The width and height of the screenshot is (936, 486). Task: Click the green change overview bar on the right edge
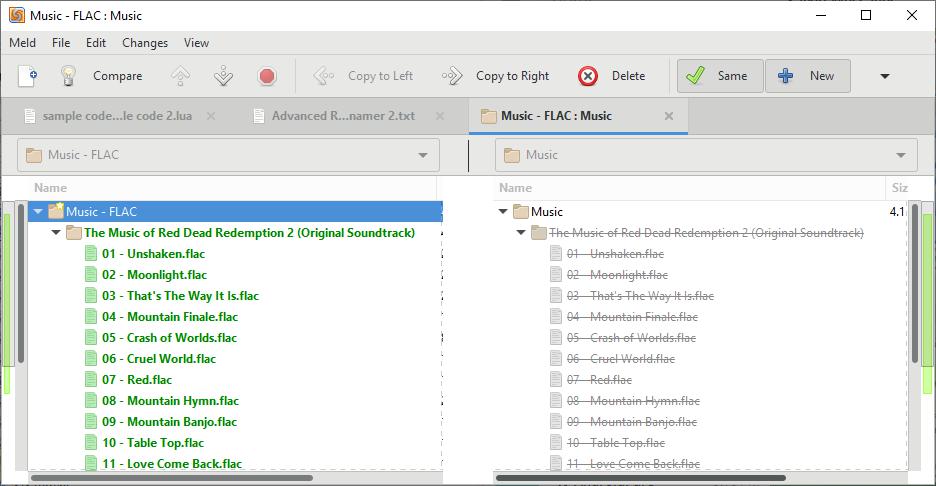pos(927,304)
